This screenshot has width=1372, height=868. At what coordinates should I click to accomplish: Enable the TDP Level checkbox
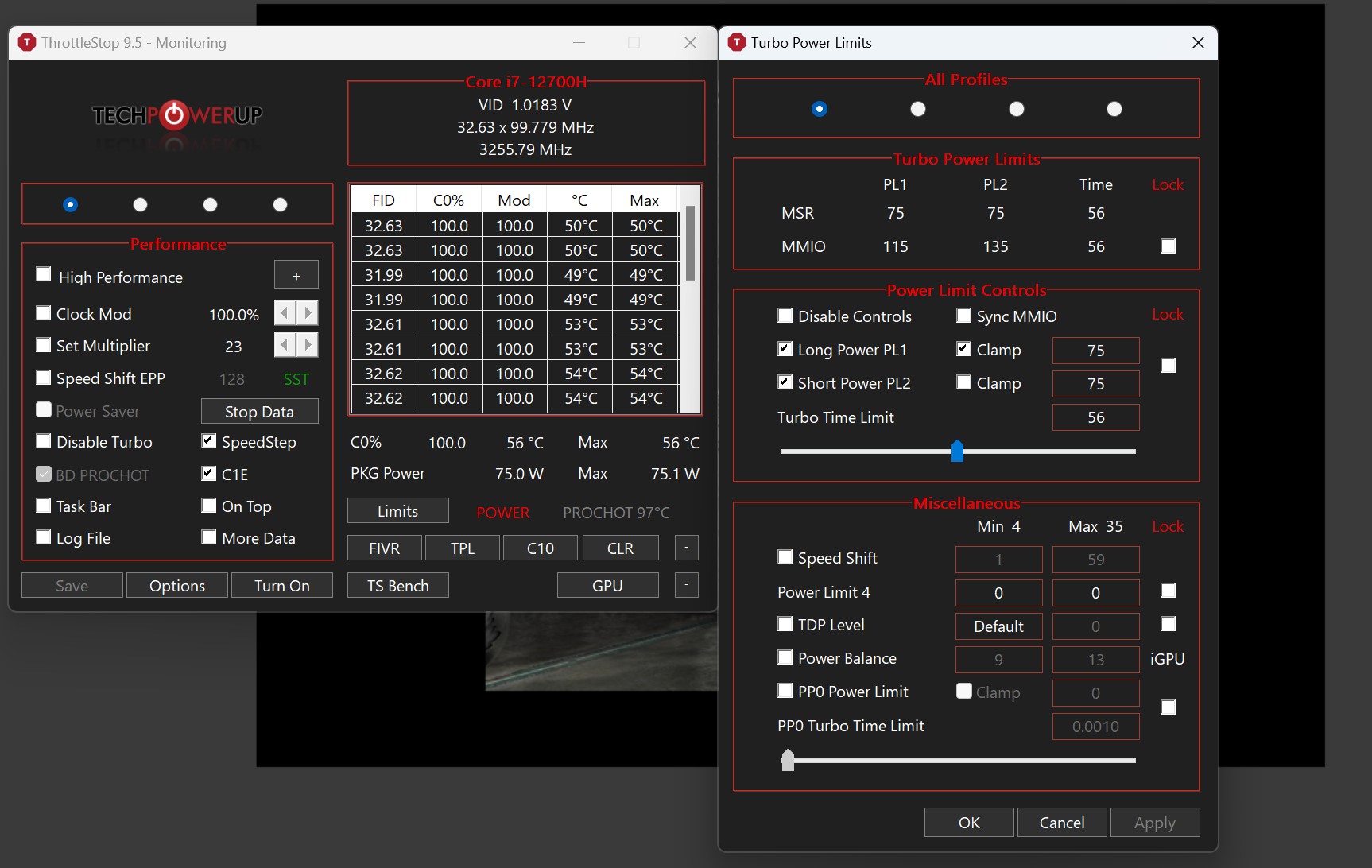point(785,624)
